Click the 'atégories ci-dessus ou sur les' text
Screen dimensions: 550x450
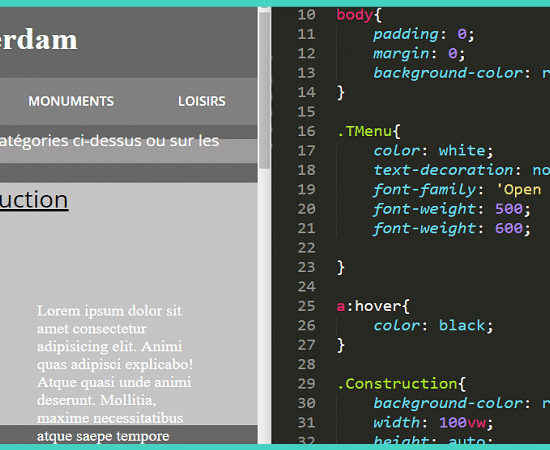pyautogui.click(x=109, y=141)
